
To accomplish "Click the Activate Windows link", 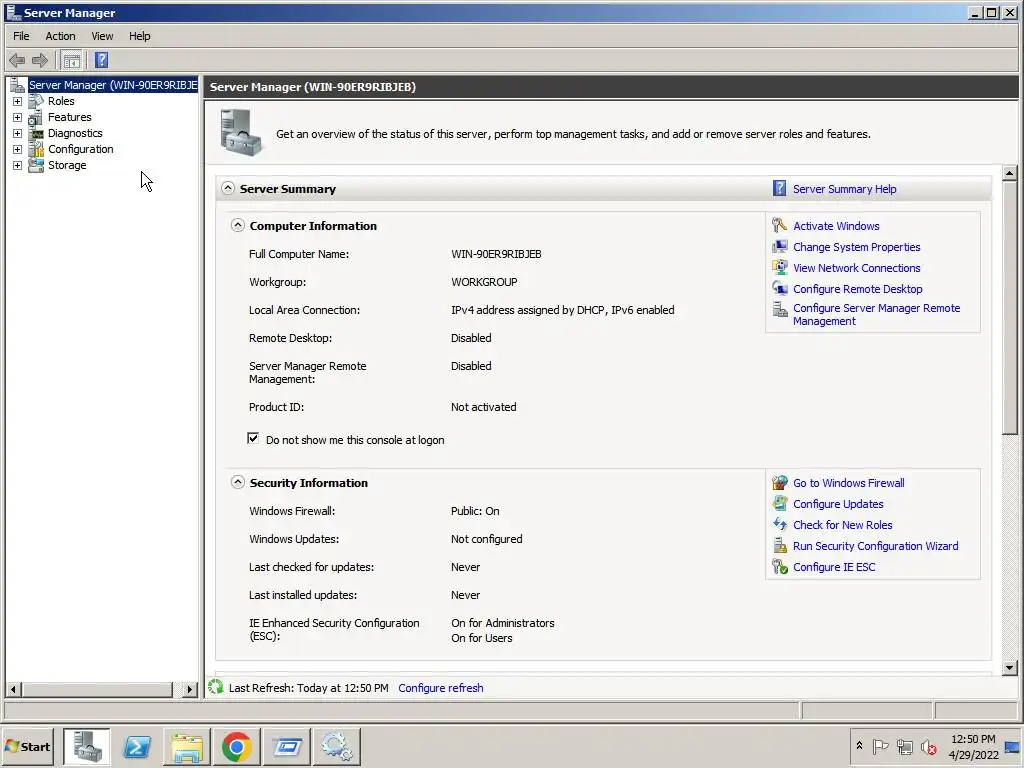I will (x=836, y=226).
